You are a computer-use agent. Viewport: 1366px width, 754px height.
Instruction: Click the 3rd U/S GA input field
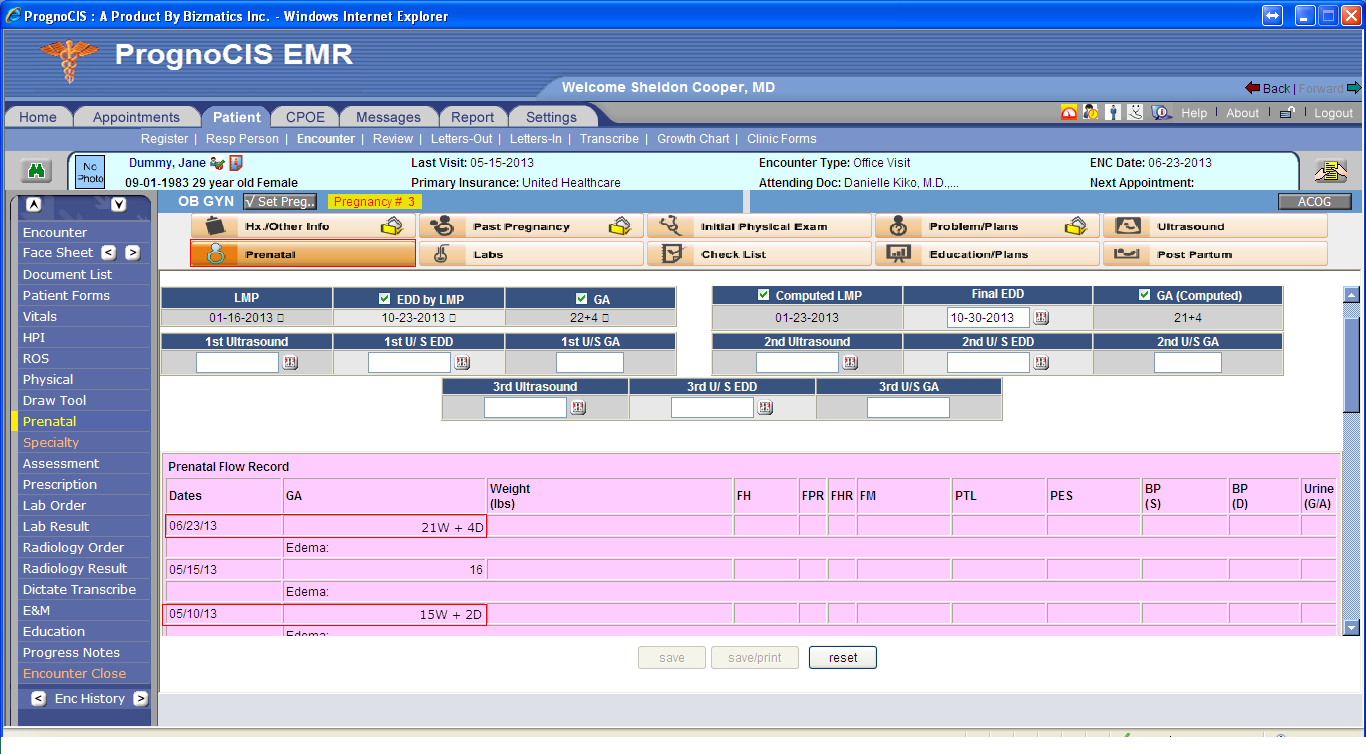tap(908, 407)
